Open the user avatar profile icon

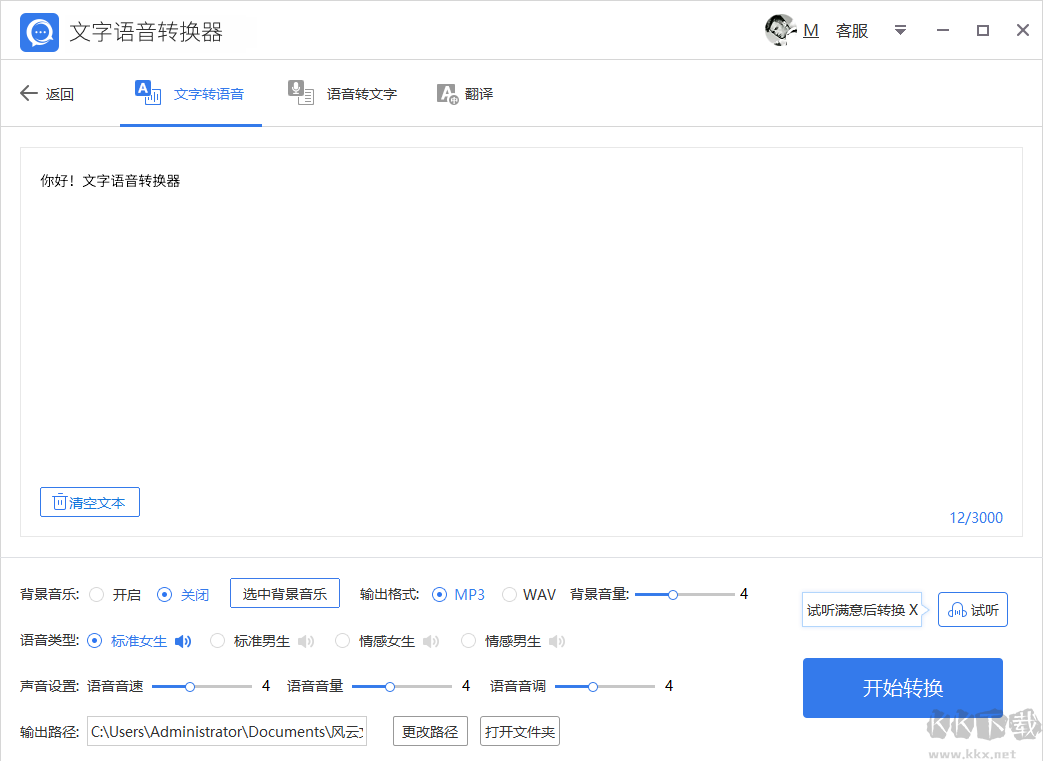(780, 30)
